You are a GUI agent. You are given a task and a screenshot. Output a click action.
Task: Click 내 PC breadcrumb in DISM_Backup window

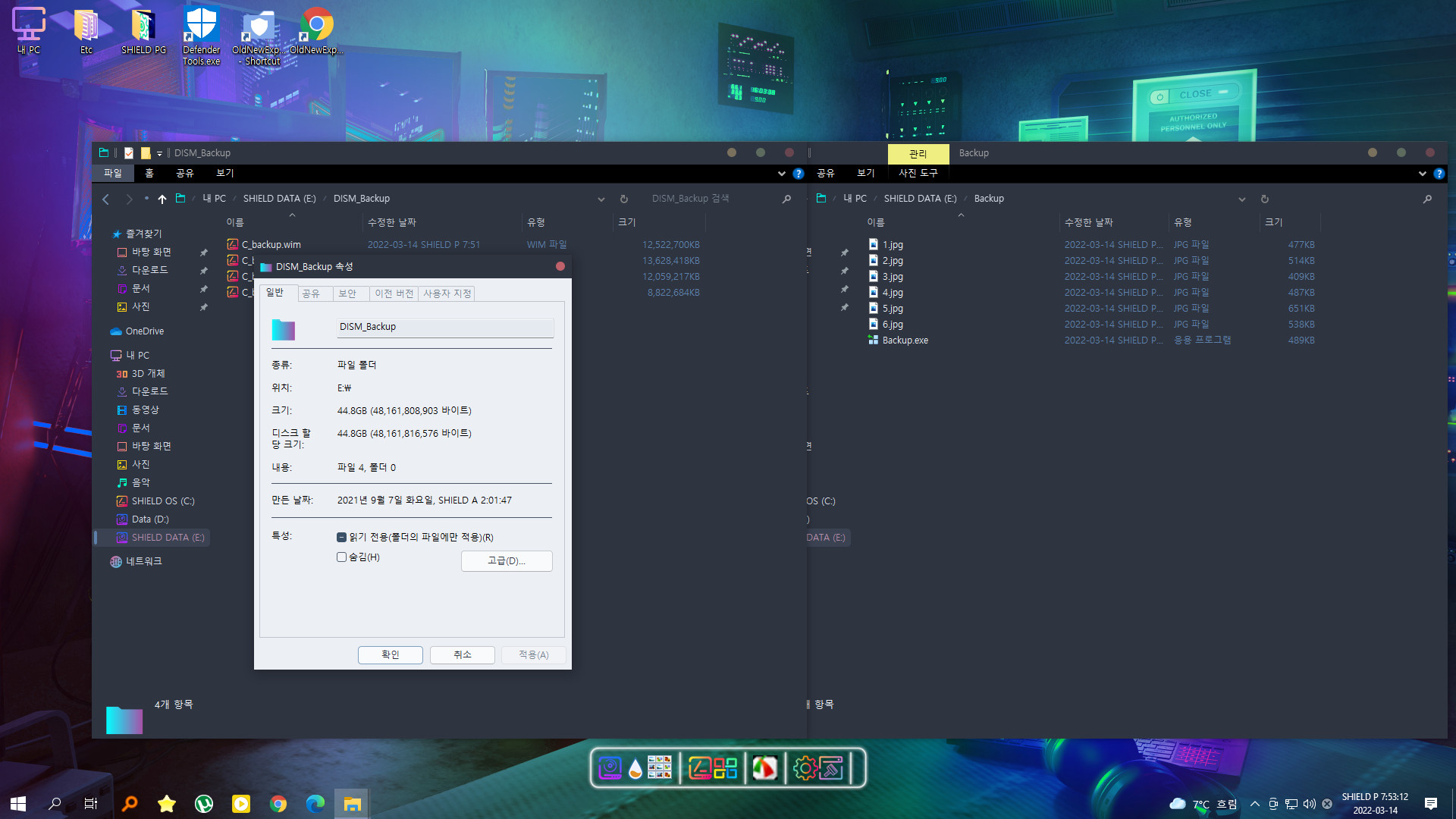click(x=215, y=199)
